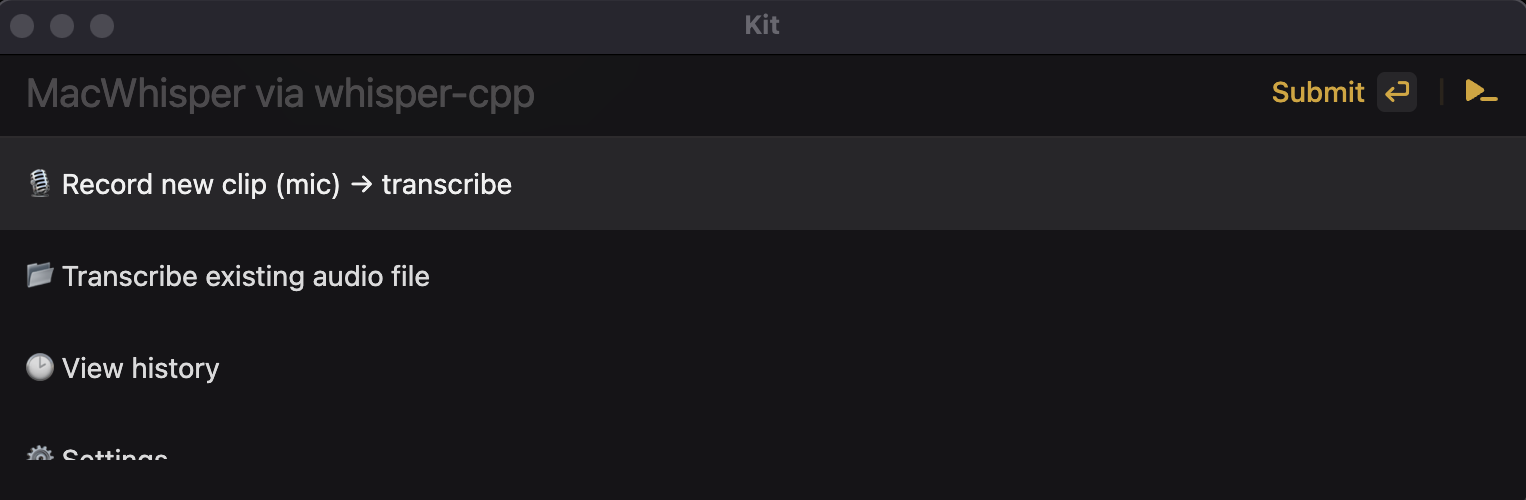Close the Kit window
The height and width of the screenshot is (500, 1526).
[22, 26]
